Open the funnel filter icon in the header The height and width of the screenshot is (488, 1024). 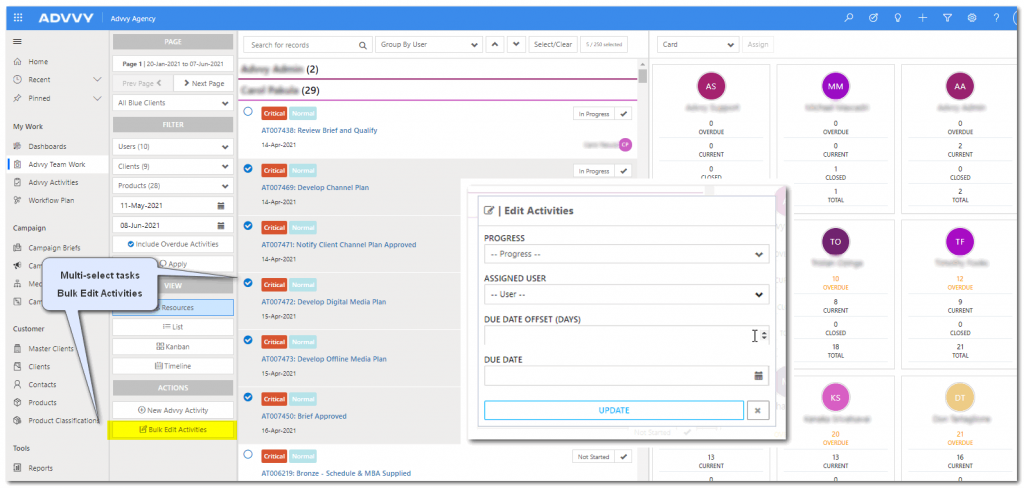947,18
